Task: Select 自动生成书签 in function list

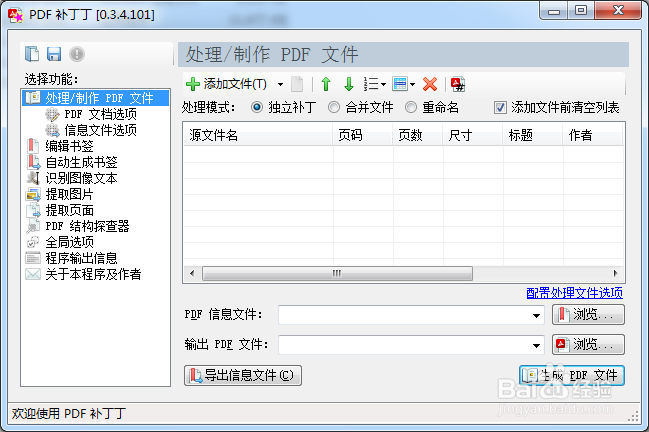Action: (81, 162)
